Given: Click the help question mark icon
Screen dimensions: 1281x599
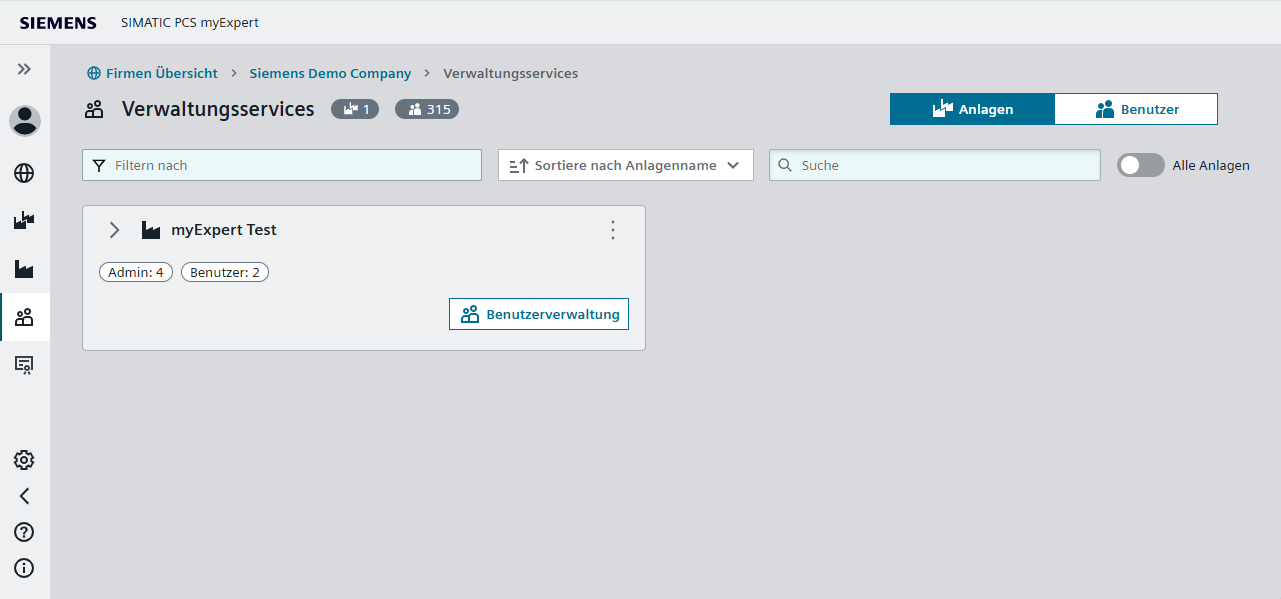Looking at the screenshot, I should (x=24, y=532).
